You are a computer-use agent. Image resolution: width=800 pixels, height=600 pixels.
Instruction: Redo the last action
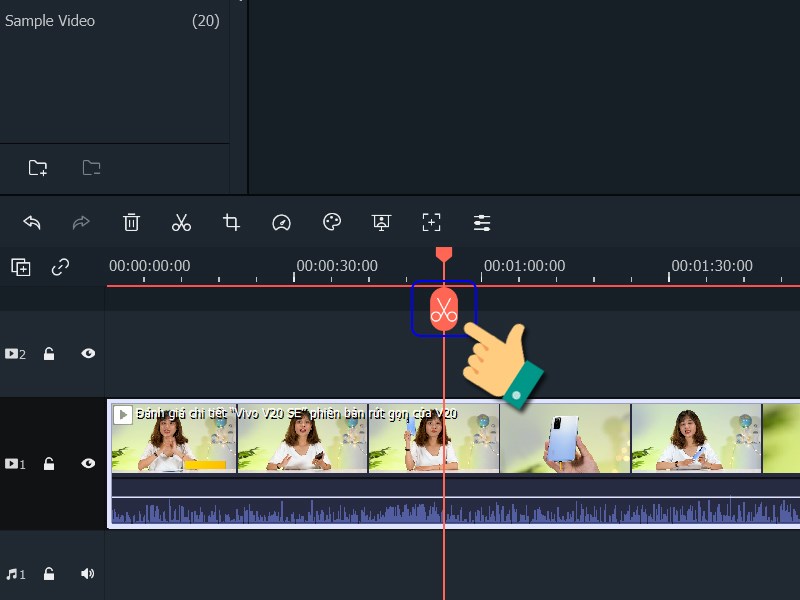point(81,222)
